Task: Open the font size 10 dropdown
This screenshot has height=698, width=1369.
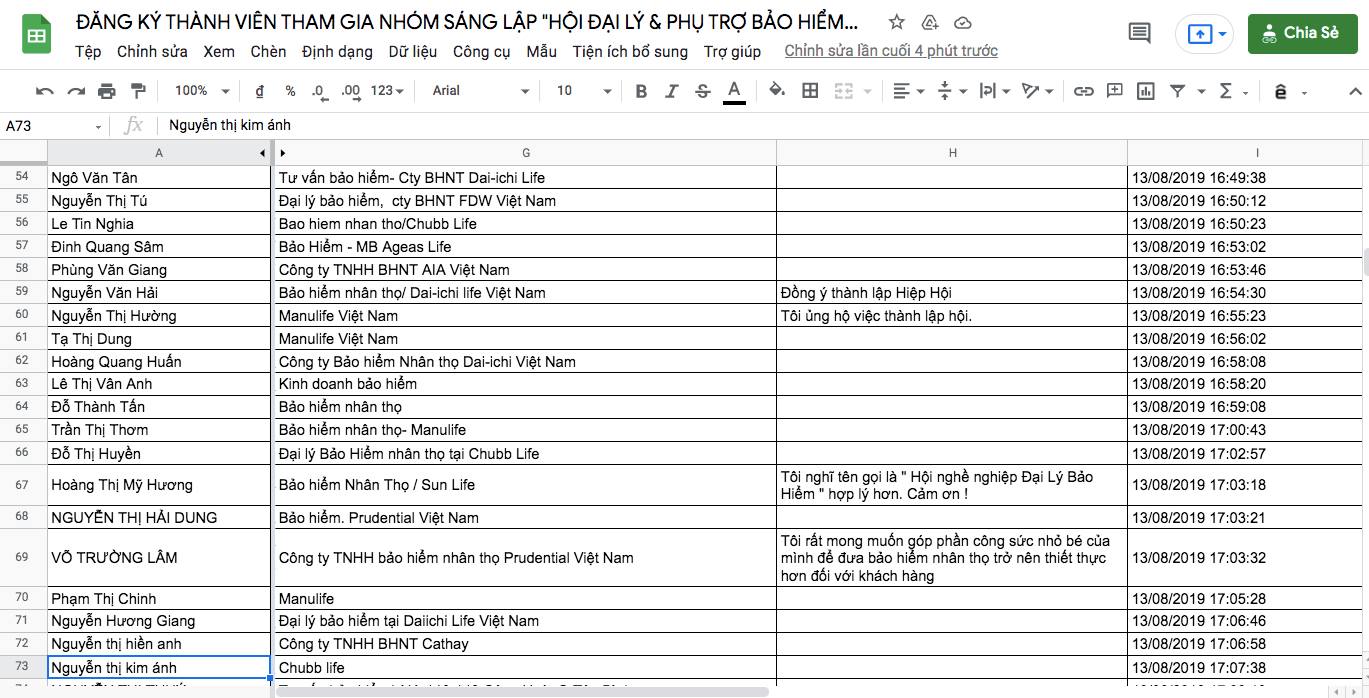Action: pos(584,91)
